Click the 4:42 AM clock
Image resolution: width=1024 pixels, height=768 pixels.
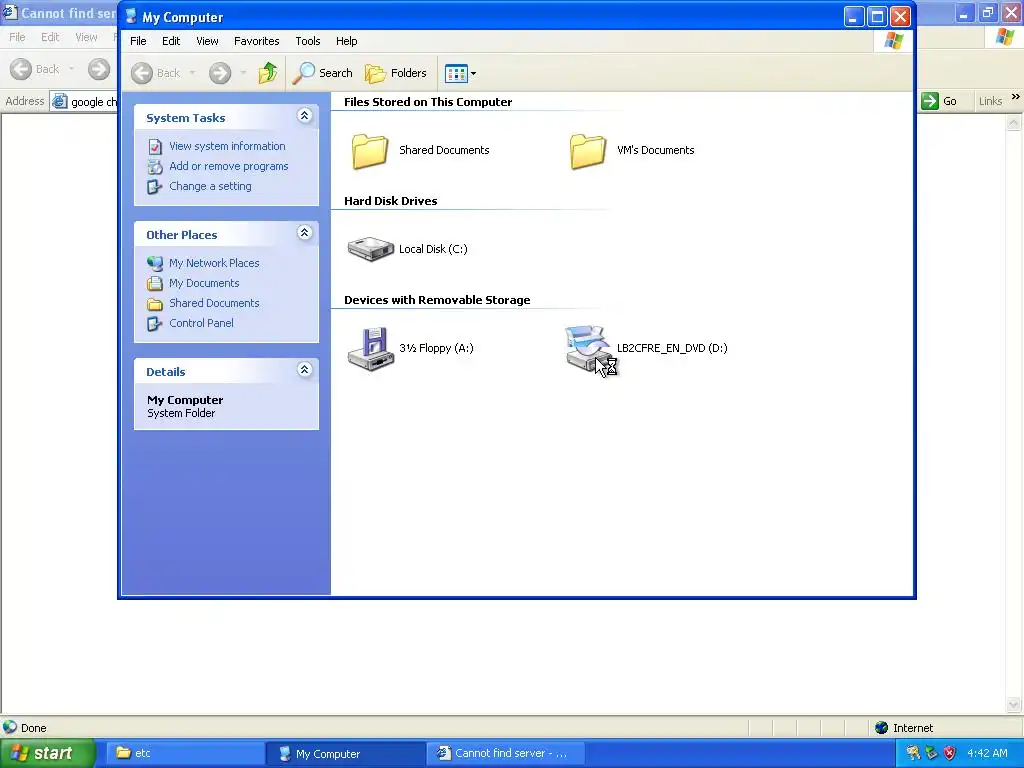click(x=987, y=753)
